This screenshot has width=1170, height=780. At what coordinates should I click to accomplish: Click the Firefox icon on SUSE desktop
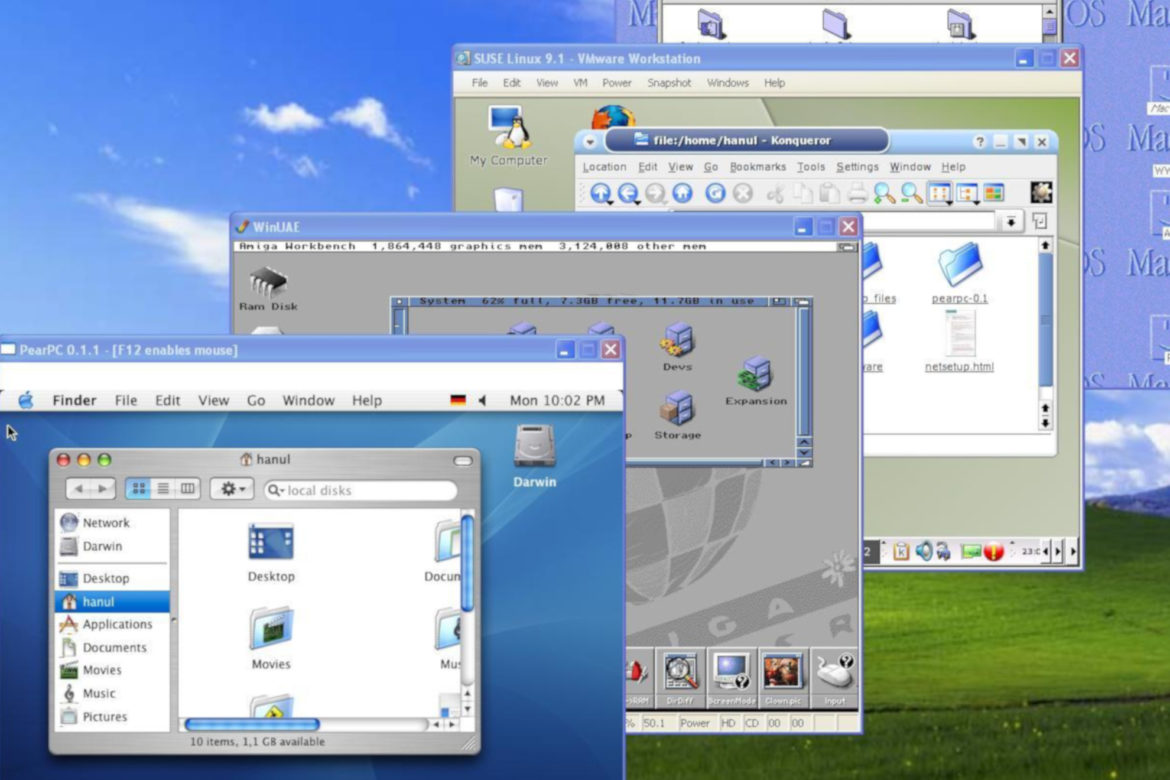point(613,117)
